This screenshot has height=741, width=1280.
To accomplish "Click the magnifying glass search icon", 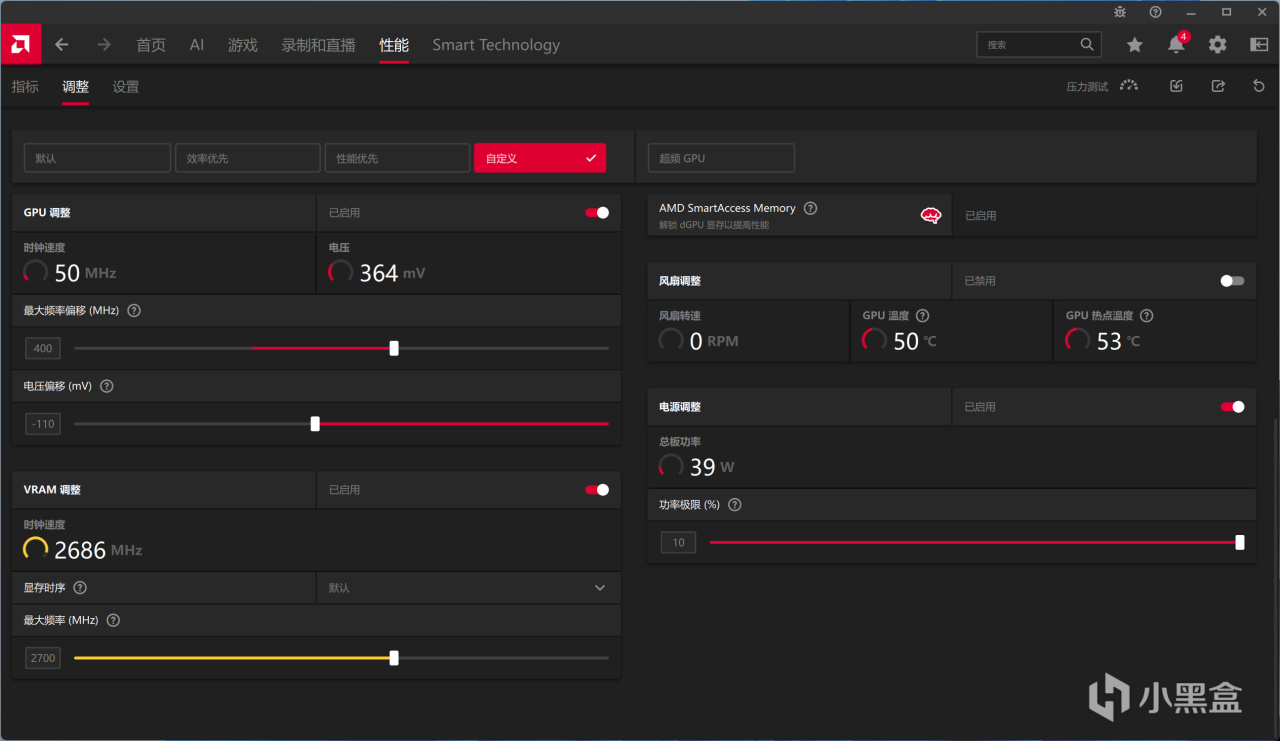I will tap(1087, 45).
